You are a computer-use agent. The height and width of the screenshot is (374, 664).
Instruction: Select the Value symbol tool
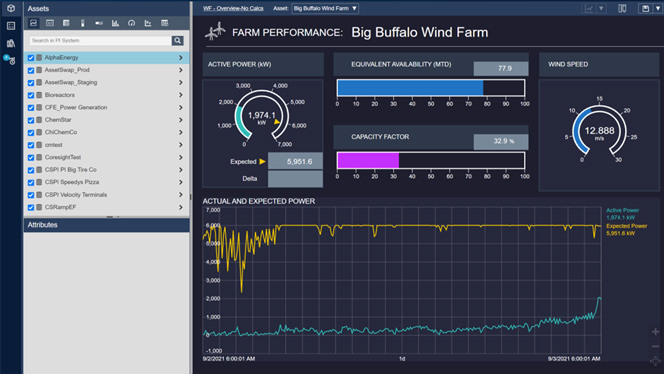[50, 23]
